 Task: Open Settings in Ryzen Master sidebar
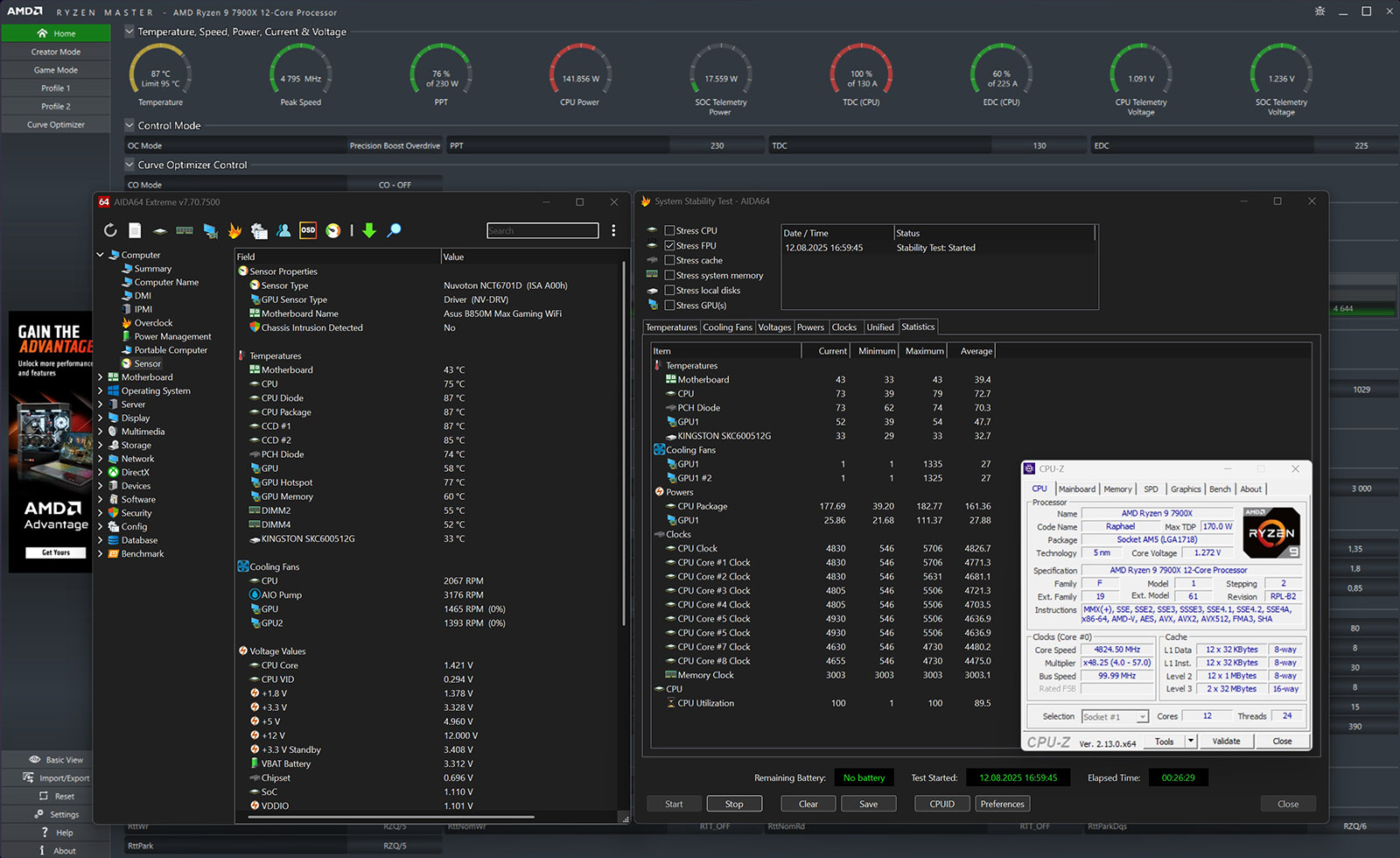pos(56,814)
